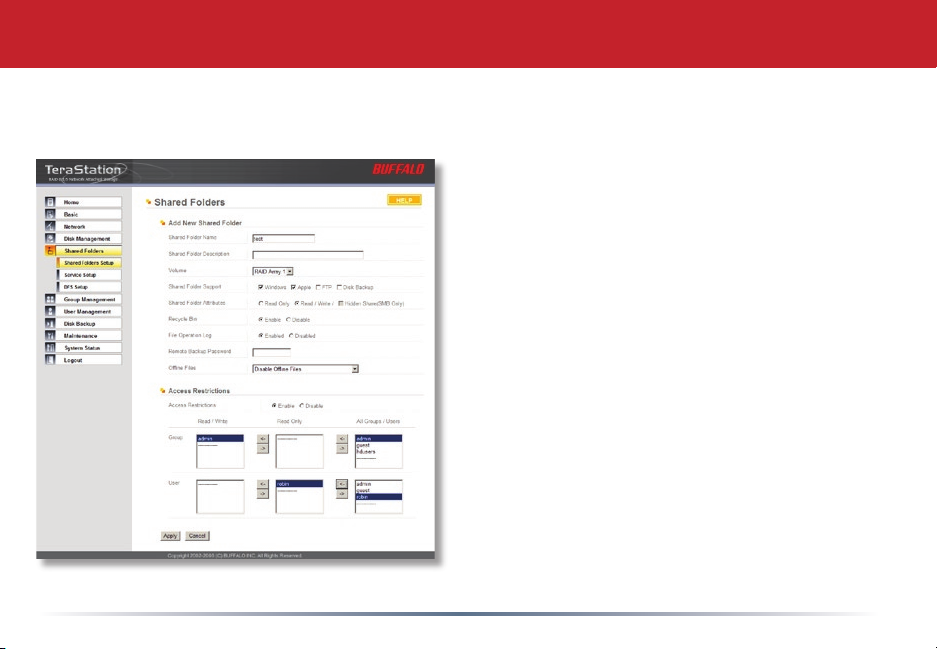Select Enable for Recycle Bin
Screen dimensions: 937x649
[261, 320]
